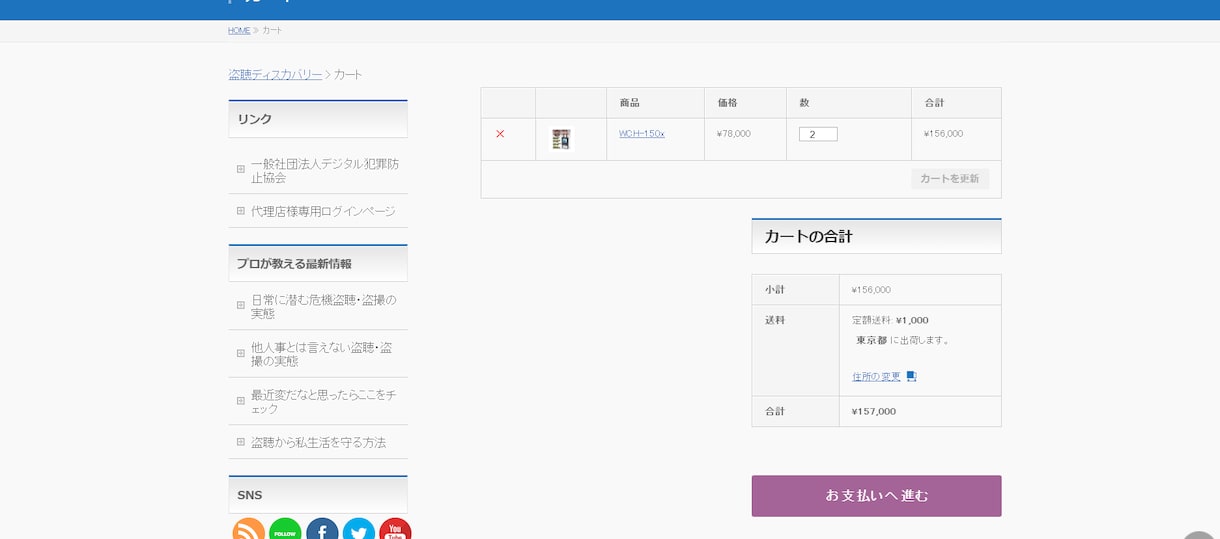Open the 盗聴ディスカバリー breadcrumb link
1220x539 pixels.
[275, 75]
